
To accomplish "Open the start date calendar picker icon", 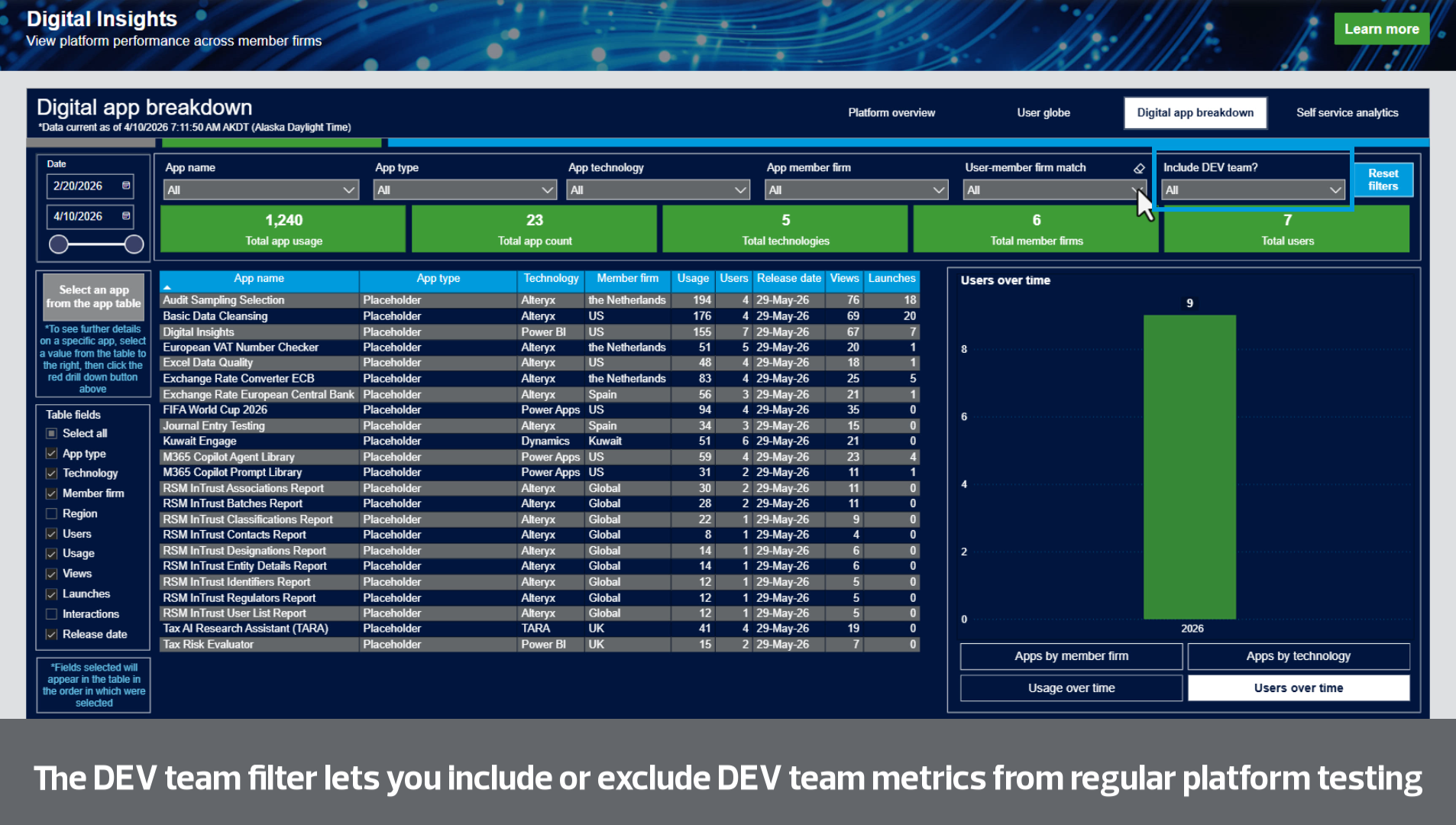I will tap(126, 186).
